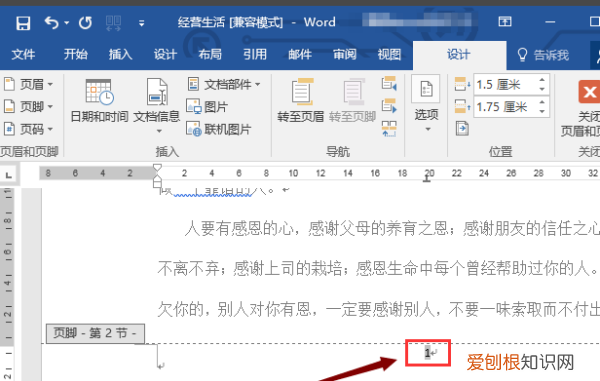The image size is (600, 381).
Task: Open the 审阅 tab
Action: (344, 54)
